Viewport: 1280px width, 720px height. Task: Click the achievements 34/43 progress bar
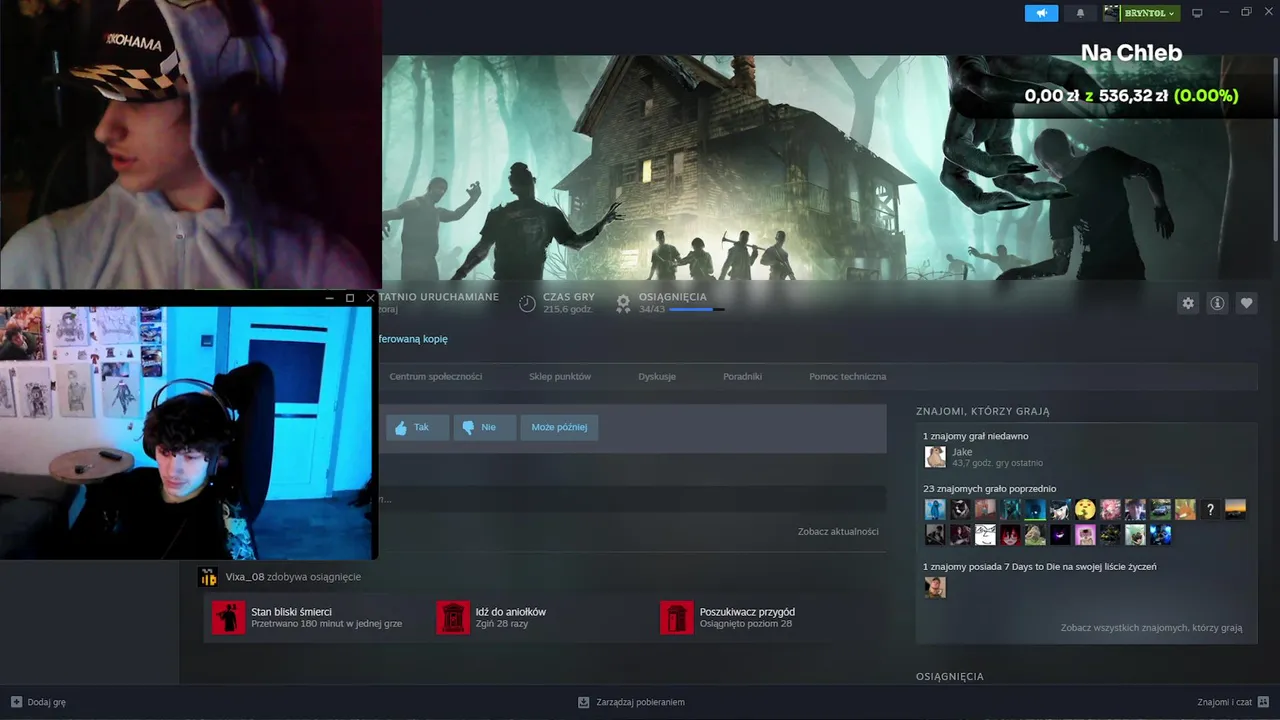coord(696,310)
